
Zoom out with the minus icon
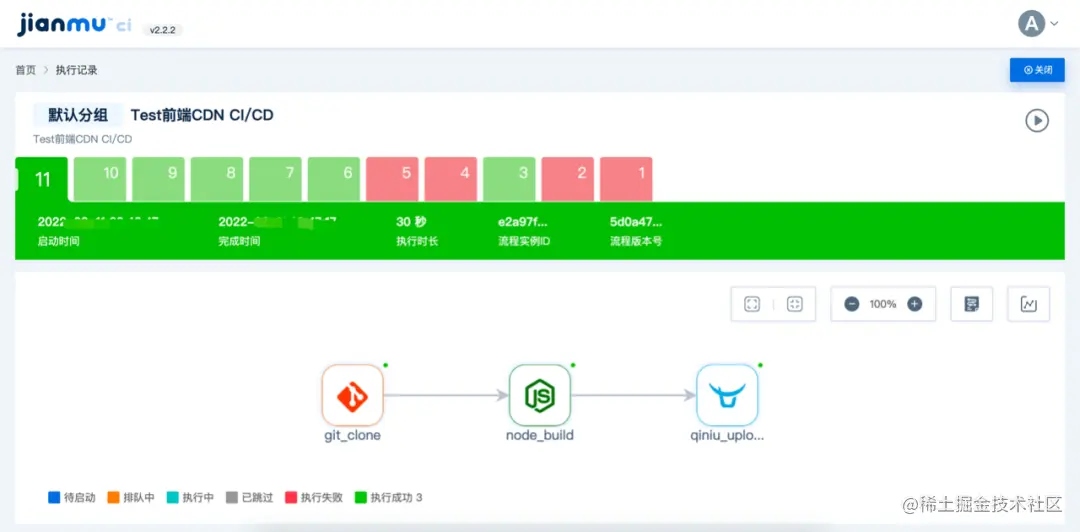coord(852,304)
